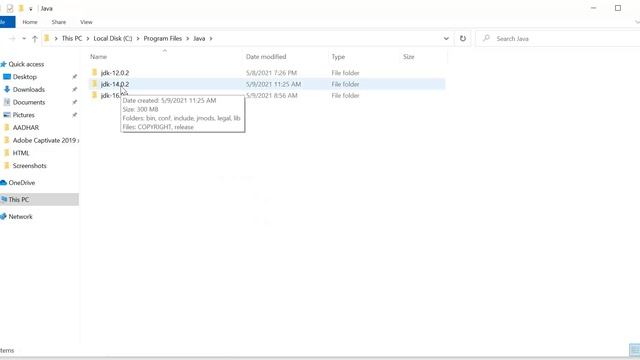Click jdk-14.0.2 date 5/9/2021 11:25 AM
Viewport: 640px width, 360px height.
(x=273, y=84)
